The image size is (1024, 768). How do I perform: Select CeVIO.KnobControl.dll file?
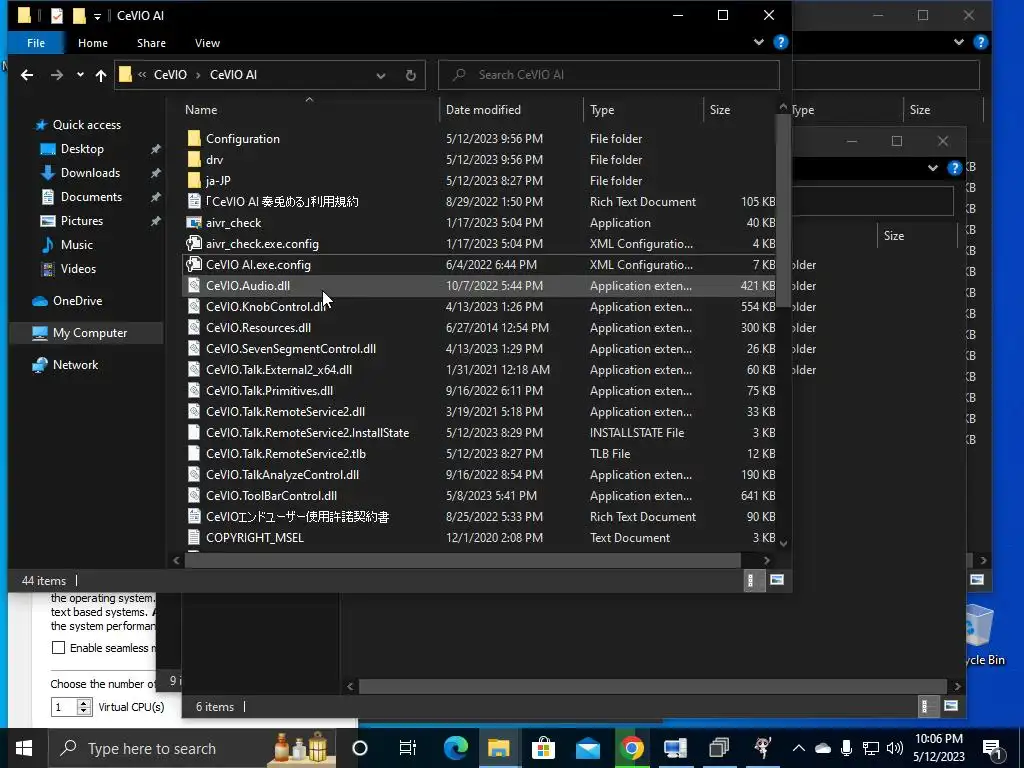pos(265,307)
